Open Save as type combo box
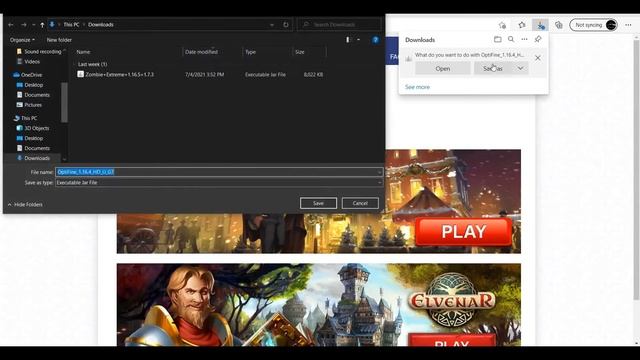 click(x=219, y=183)
